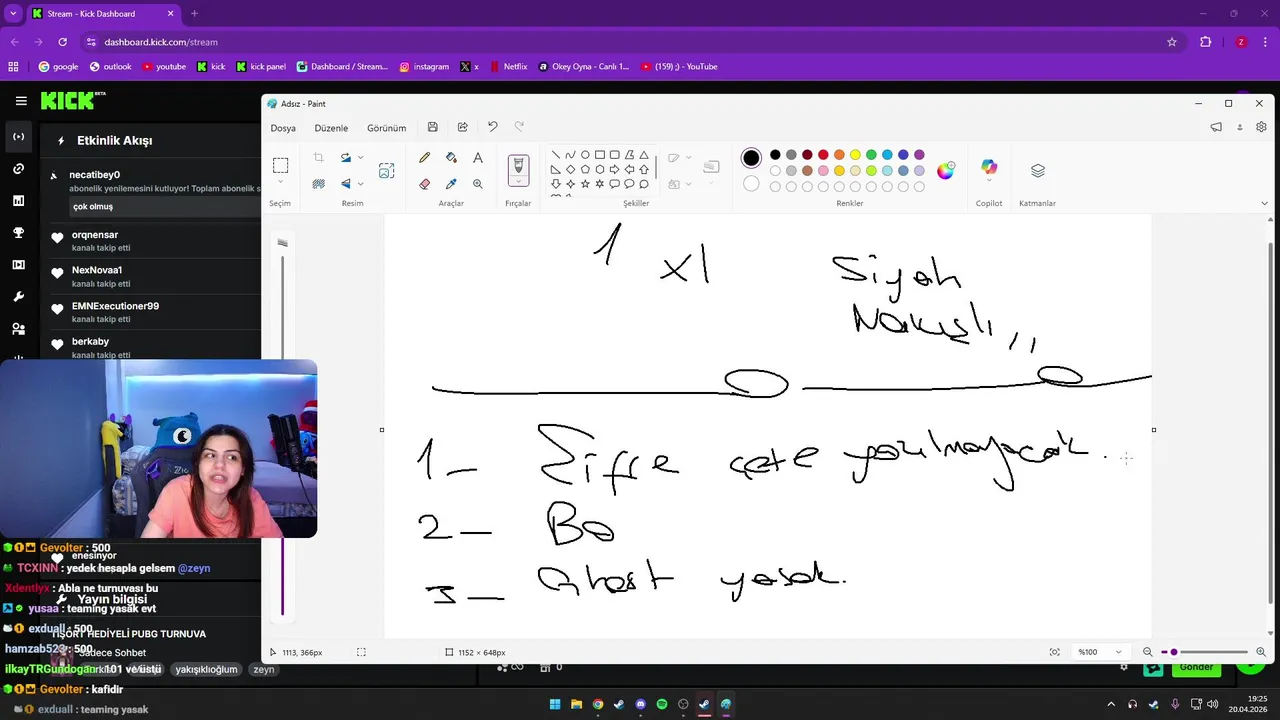1280x720 pixels.
Task: Click the zoom in magnifier in Paint
Action: [1261, 652]
